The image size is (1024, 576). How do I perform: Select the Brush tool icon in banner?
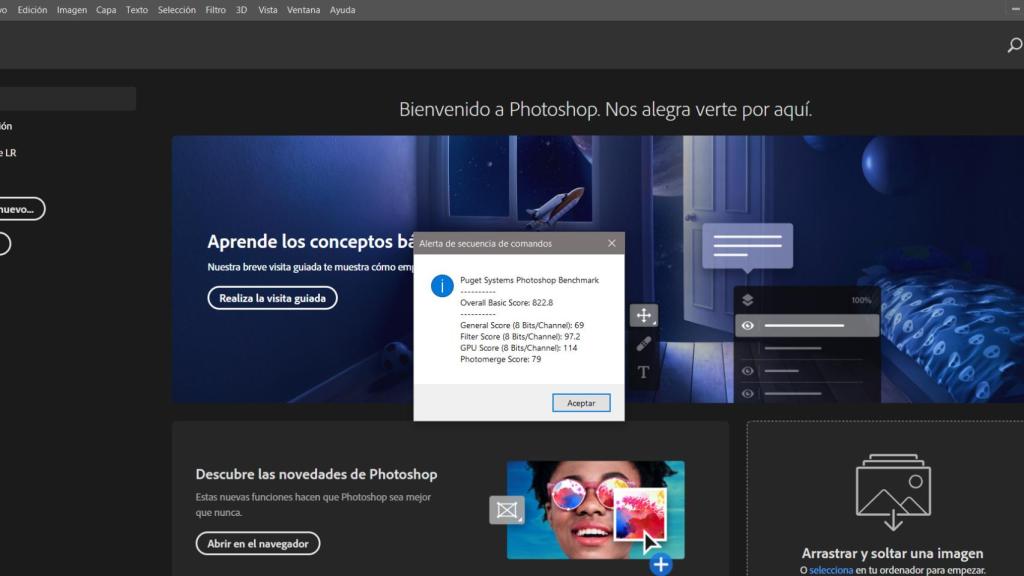point(643,344)
